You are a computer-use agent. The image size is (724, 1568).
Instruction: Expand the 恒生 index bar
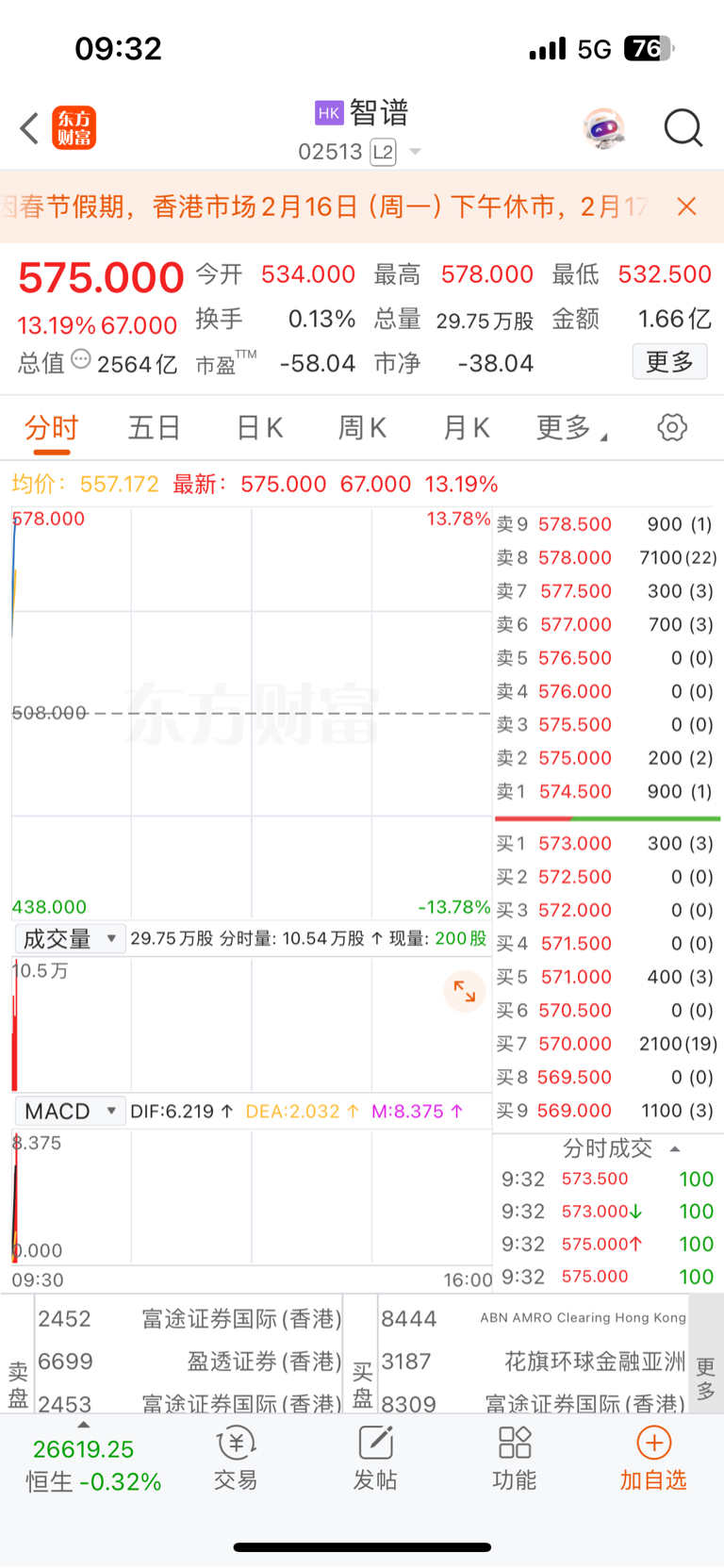[x=84, y=1425]
